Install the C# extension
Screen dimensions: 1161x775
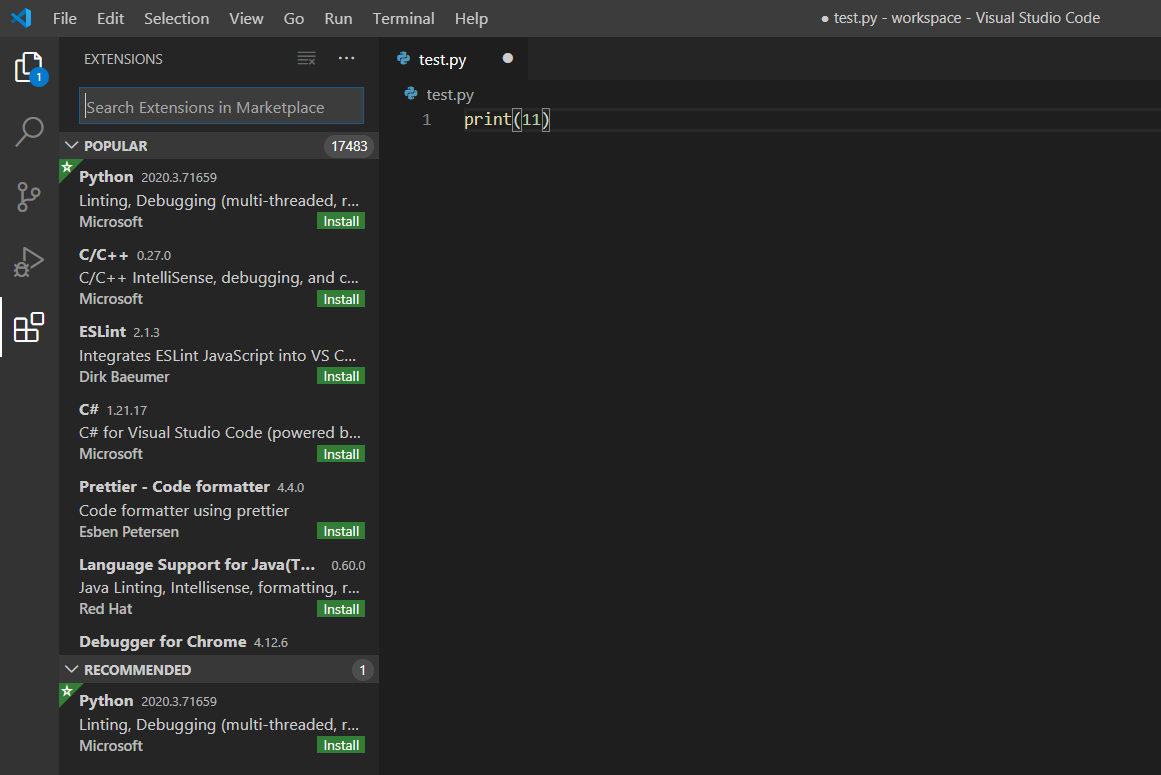[x=341, y=454]
